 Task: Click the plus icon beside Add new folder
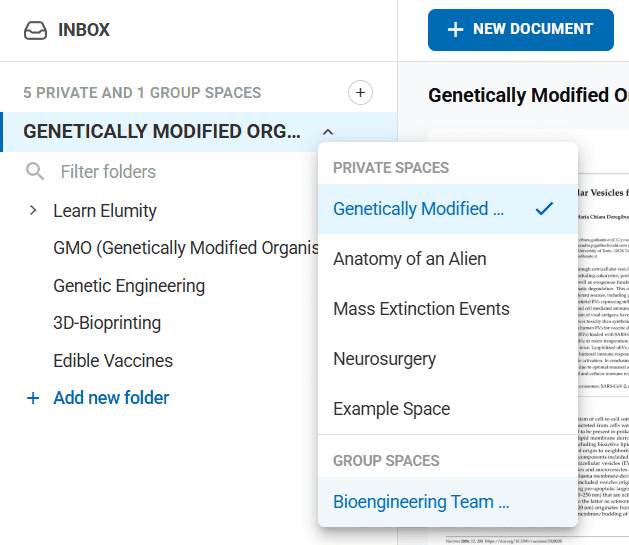pos(33,398)
